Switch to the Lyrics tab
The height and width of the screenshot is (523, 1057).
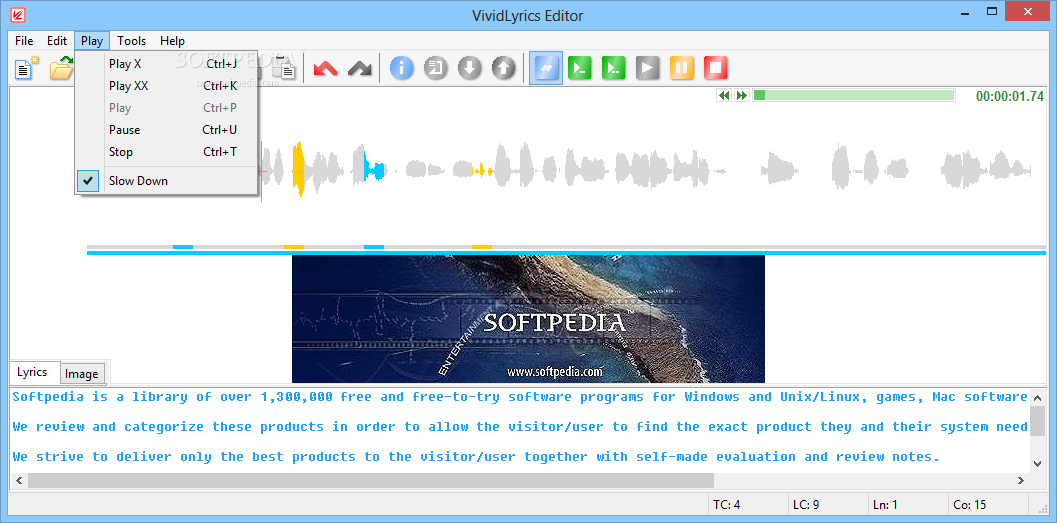click(x=32, y=372)
